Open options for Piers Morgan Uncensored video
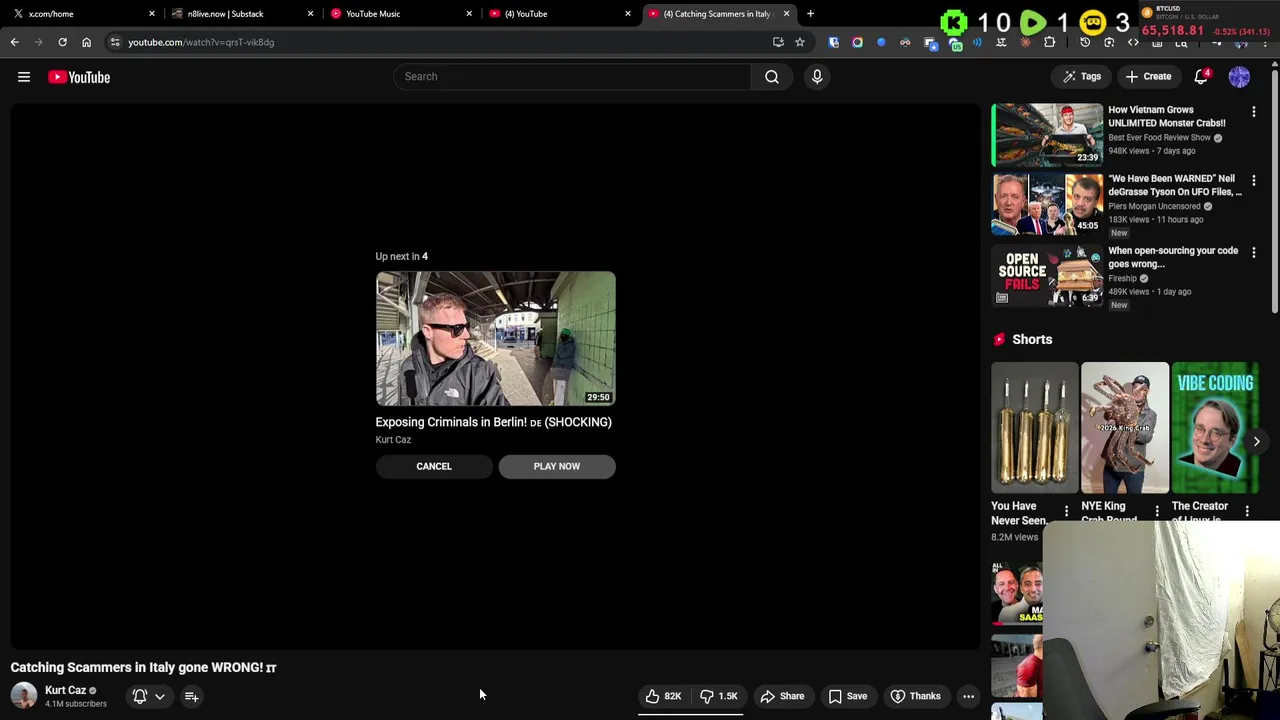 tap(1253, 181)
